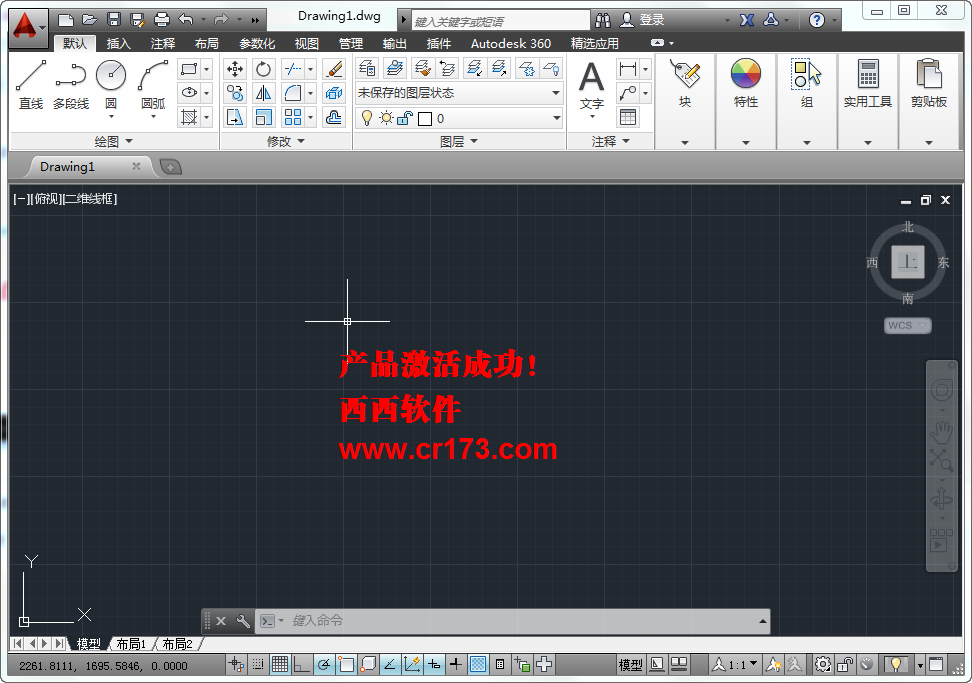Open the object color wheel in 特性 panel
The width and height of the screenshot is (972, 683).
[744, 72]
